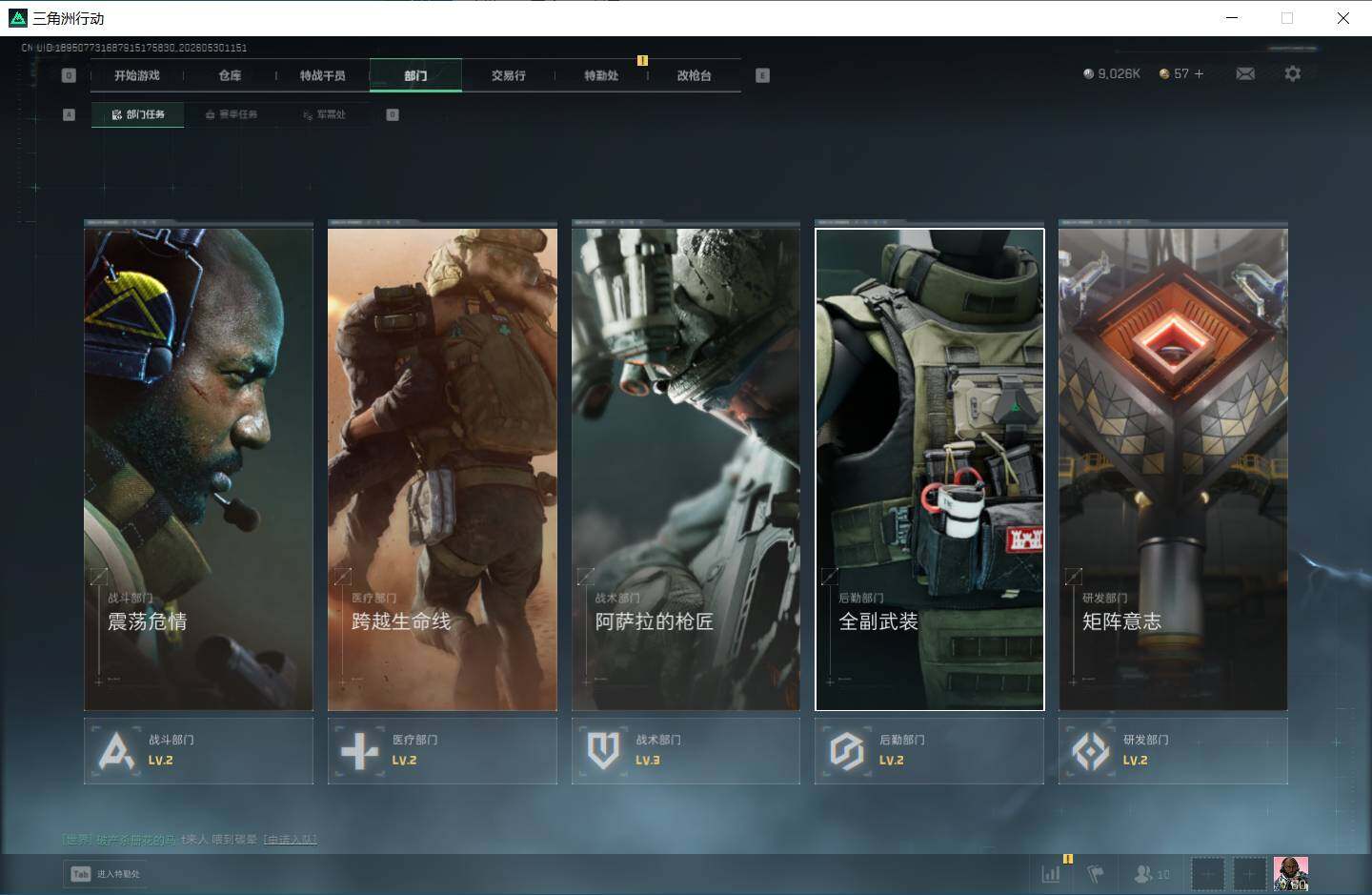
Task: Open the settings gear icon
Action: [1292, 73]
